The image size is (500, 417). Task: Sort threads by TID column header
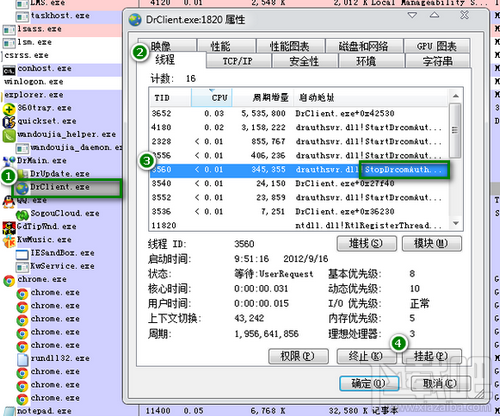point(170,98)
